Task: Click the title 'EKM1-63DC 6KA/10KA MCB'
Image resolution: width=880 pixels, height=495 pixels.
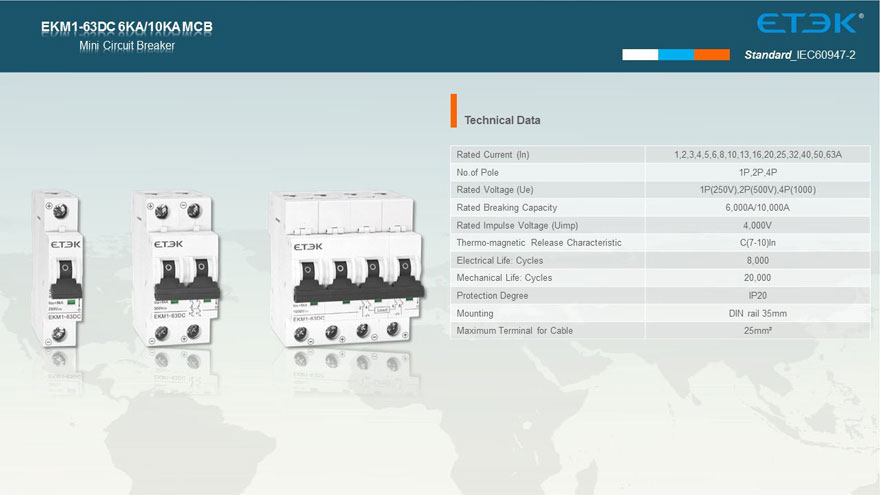Action: pos(127,27)
